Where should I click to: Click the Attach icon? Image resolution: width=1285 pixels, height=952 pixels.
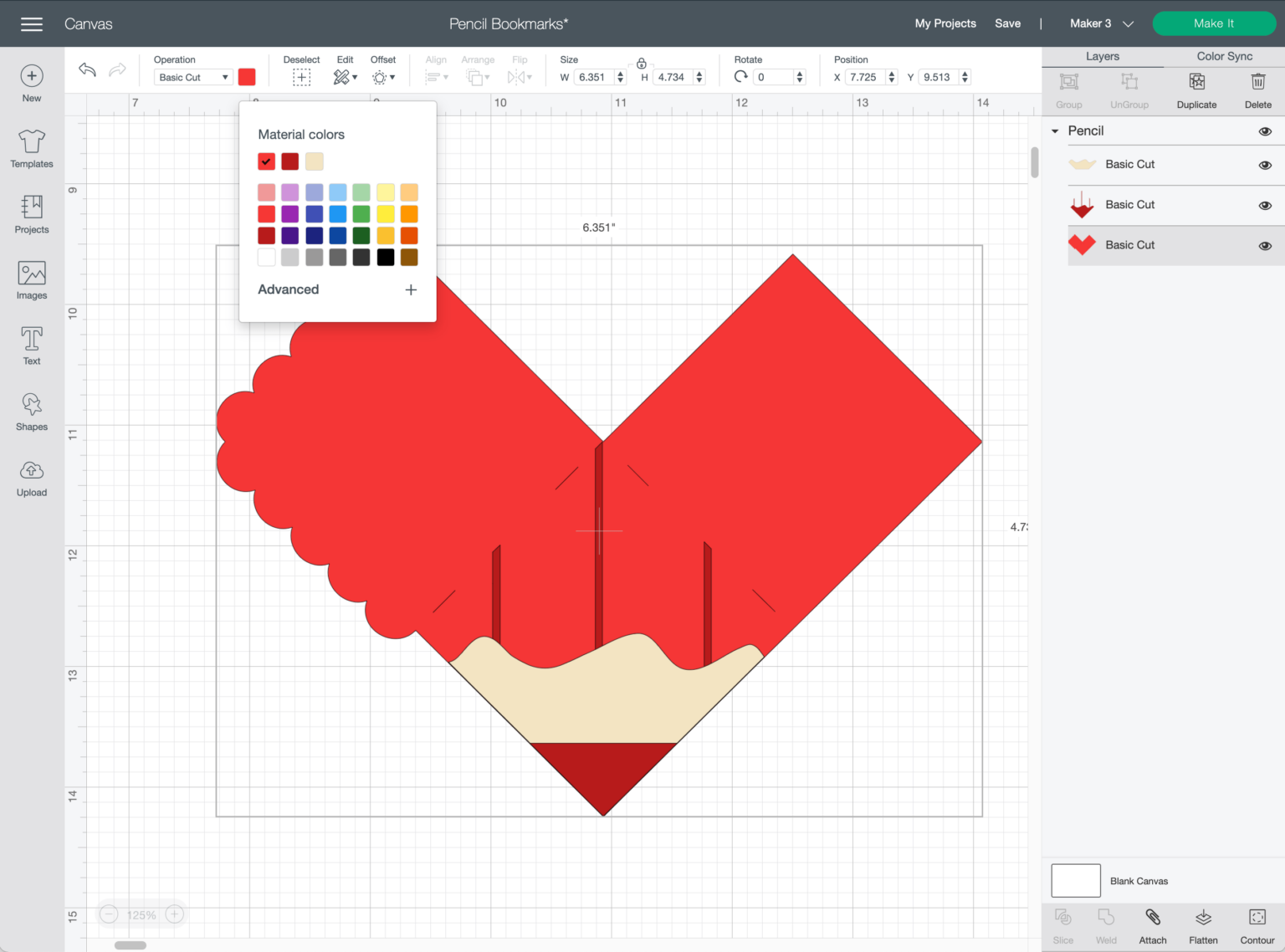click(x=1153, y=924)
